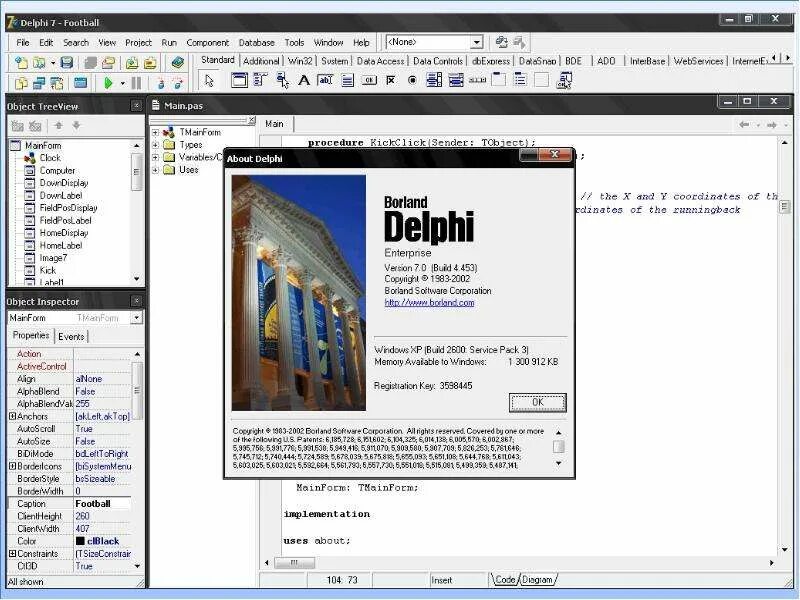Select the ComboBox component icon

pos(456,80)
